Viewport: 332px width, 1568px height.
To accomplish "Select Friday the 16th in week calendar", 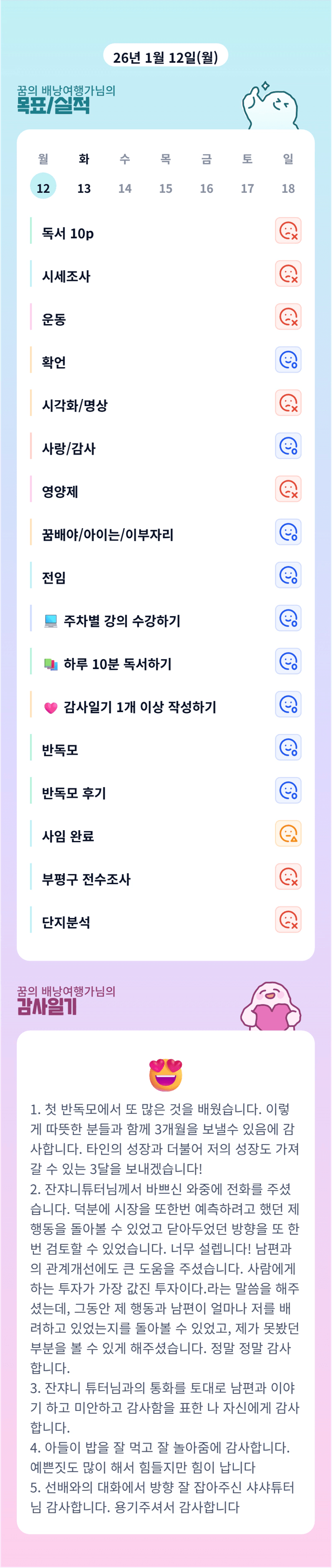I will [207, 188].
